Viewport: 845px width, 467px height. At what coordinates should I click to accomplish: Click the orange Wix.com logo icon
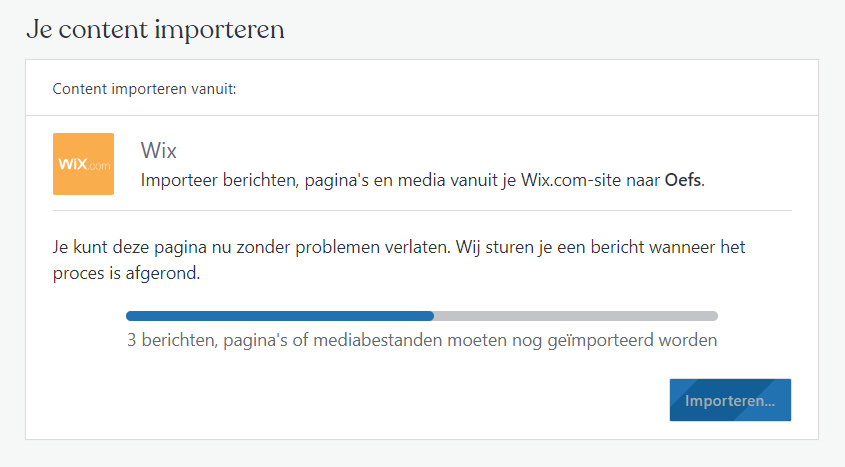[x=84, y=164]
